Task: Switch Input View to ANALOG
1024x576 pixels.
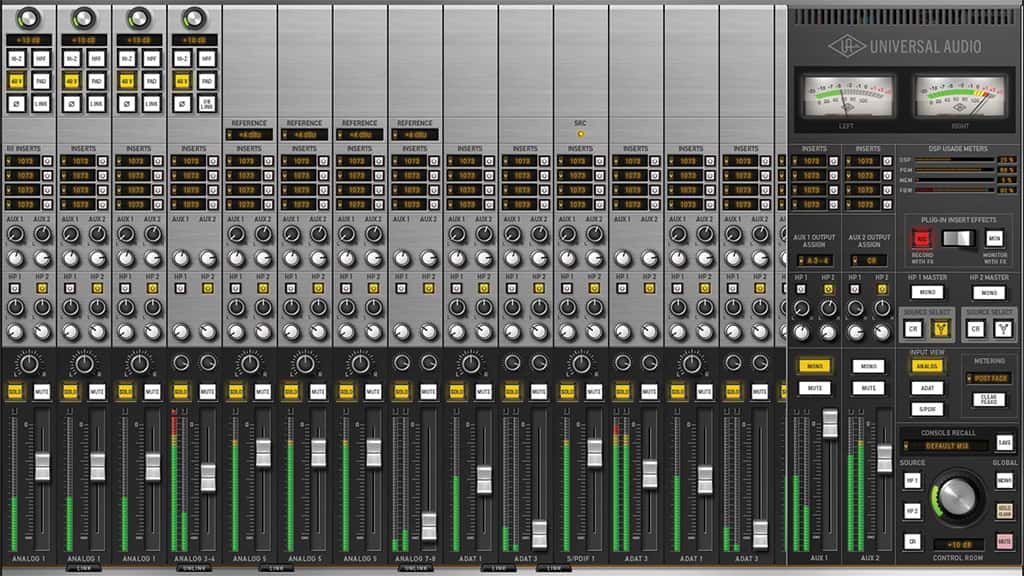Action: tap(927, 366)
